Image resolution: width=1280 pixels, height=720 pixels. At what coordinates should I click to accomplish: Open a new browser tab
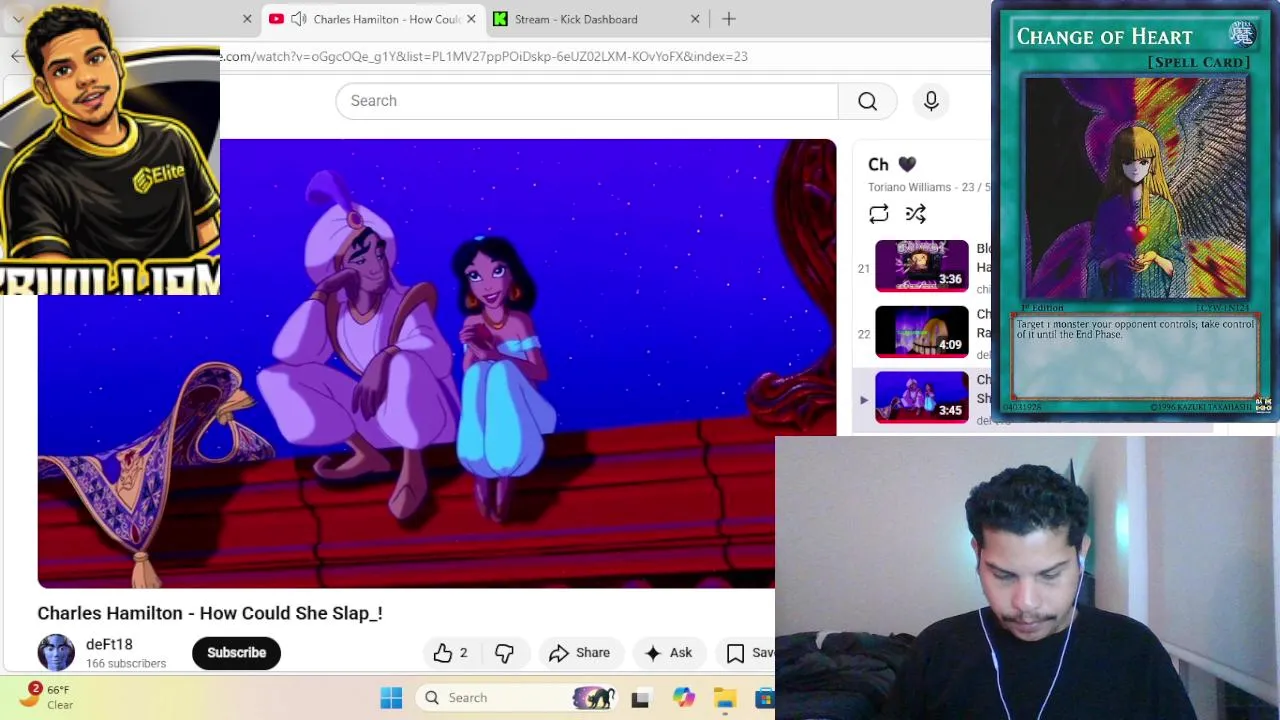pyautogui.click(x=729, y=19)
